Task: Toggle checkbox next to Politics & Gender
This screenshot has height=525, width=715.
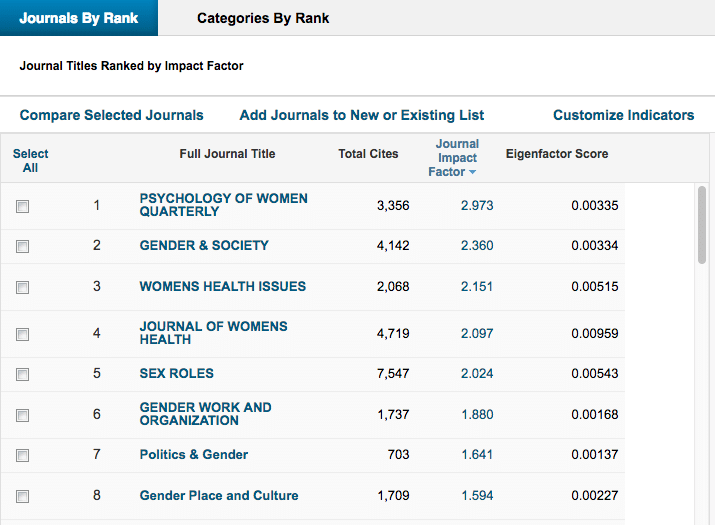Action: click(x=23, y=455)
